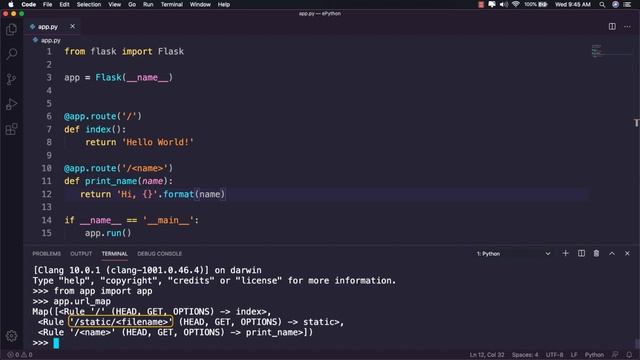Click the feedback icon in status bar
The height and width of the screenshot is (360, 640).
[x=615, y=355]
